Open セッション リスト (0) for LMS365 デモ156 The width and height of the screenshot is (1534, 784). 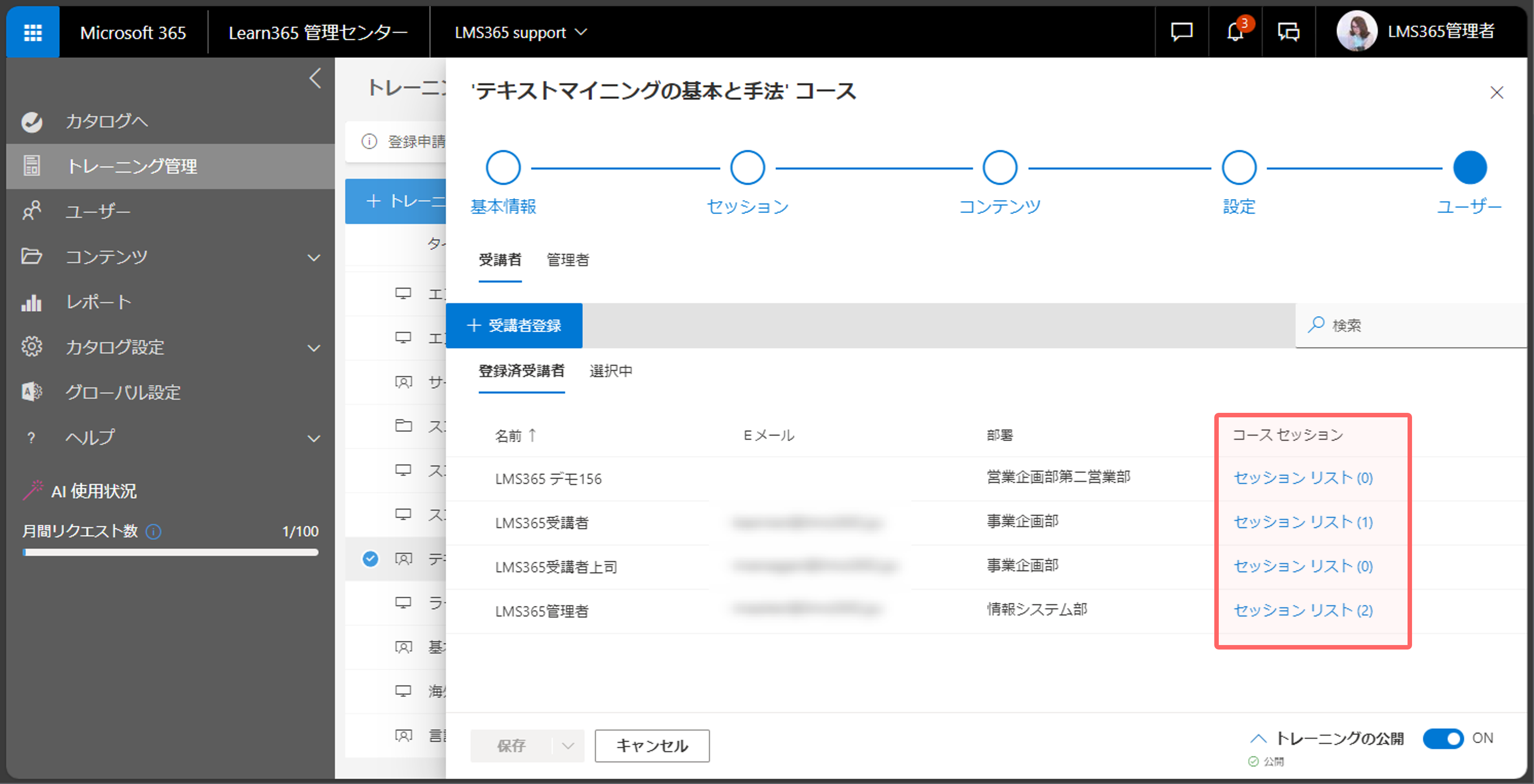pyautogui.click(x=1303, y=477)
